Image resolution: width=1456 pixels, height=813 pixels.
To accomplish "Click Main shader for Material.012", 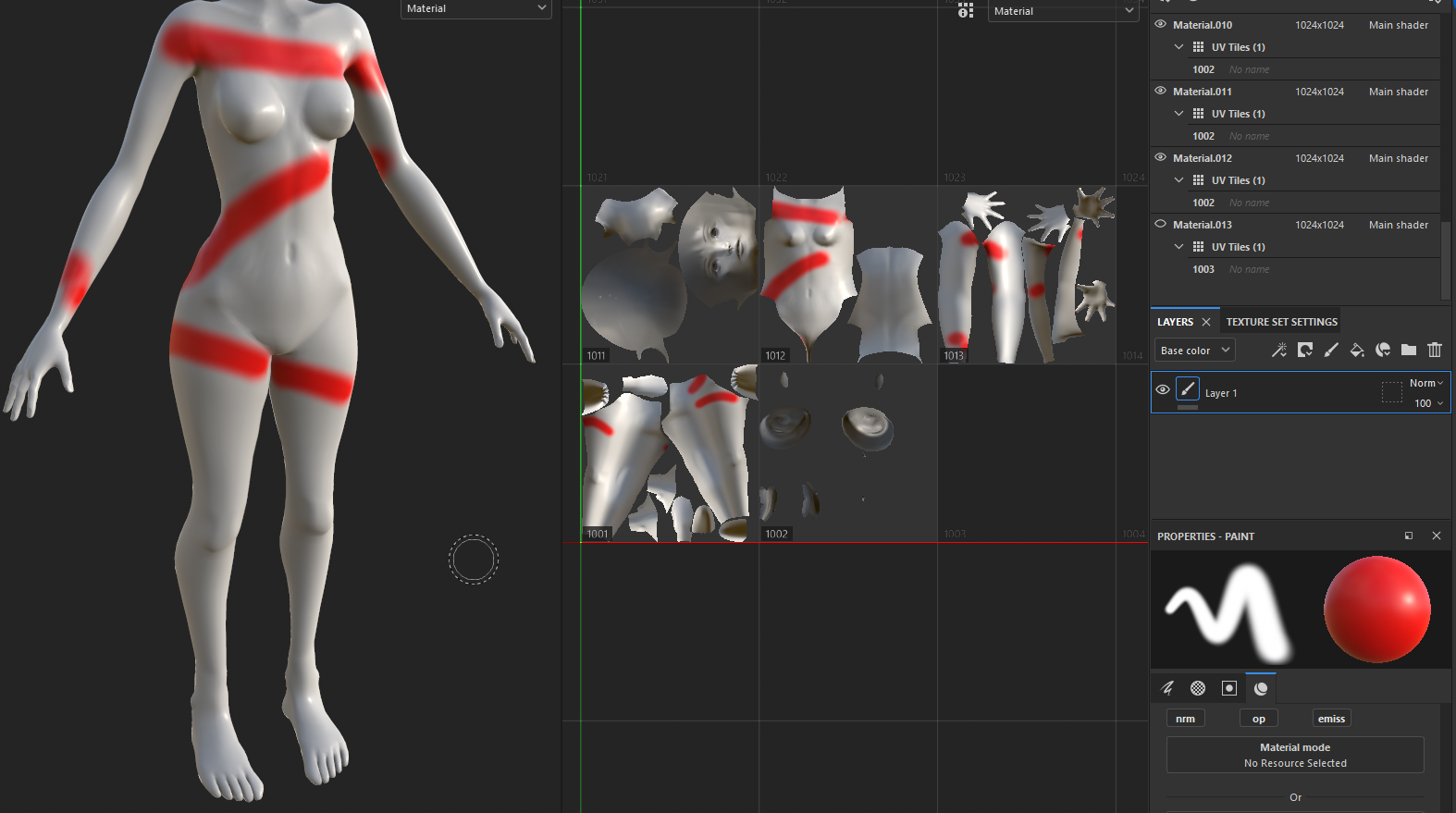I will (1399, 158).
